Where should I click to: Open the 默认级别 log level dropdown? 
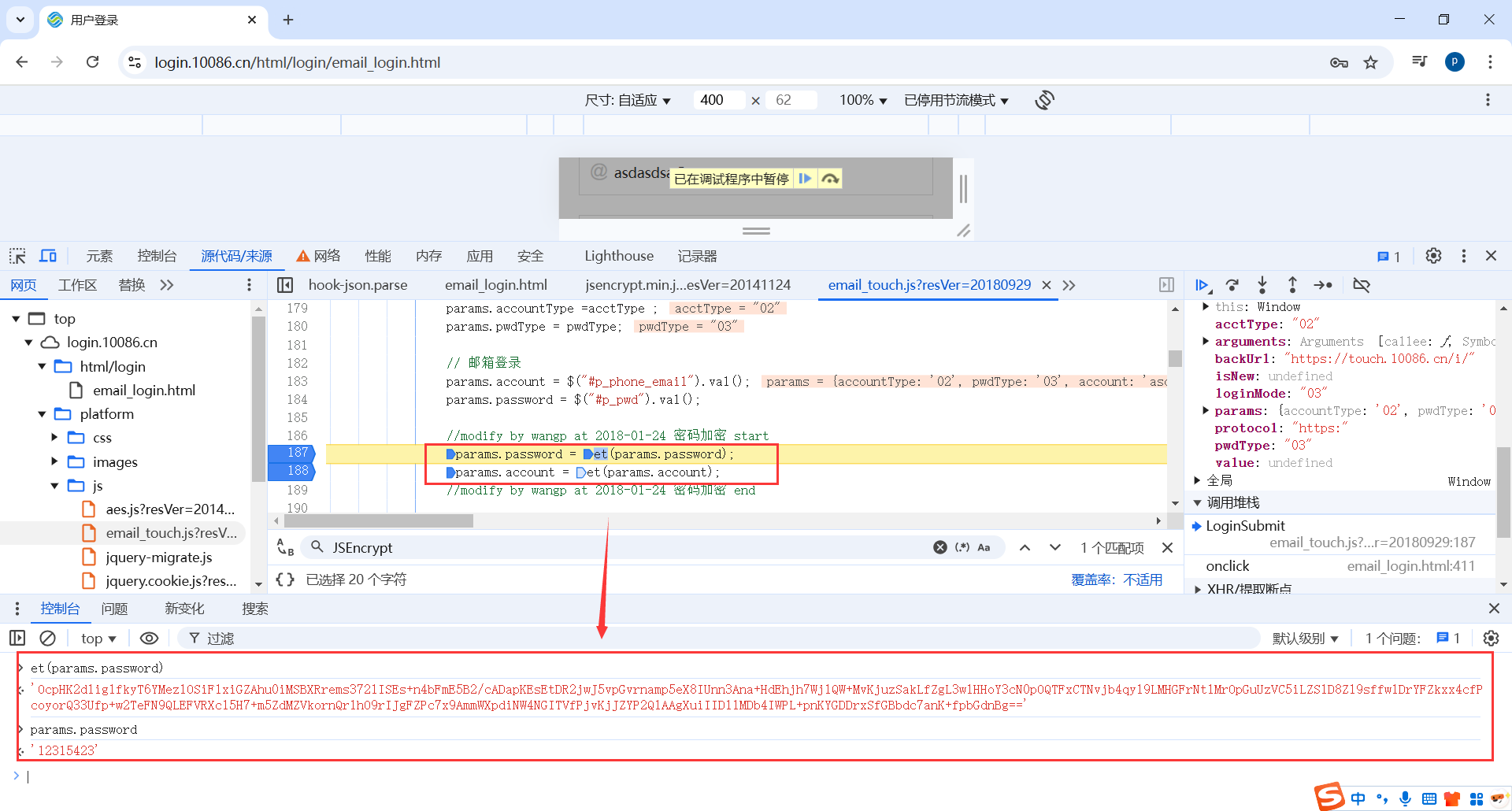[1306, 638]
